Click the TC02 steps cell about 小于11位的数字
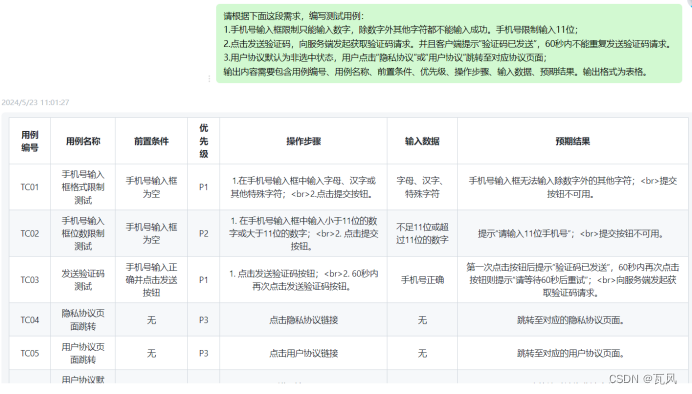692x394 pixels. 304,233
